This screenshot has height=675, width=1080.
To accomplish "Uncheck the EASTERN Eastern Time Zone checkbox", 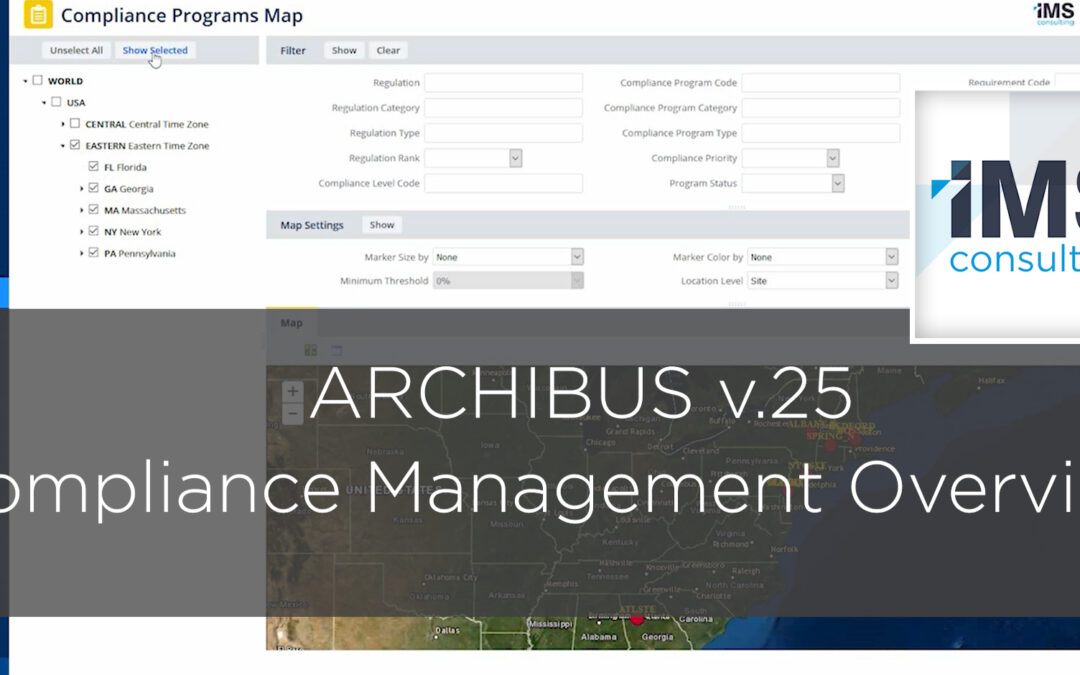I will tap(75, 145).
